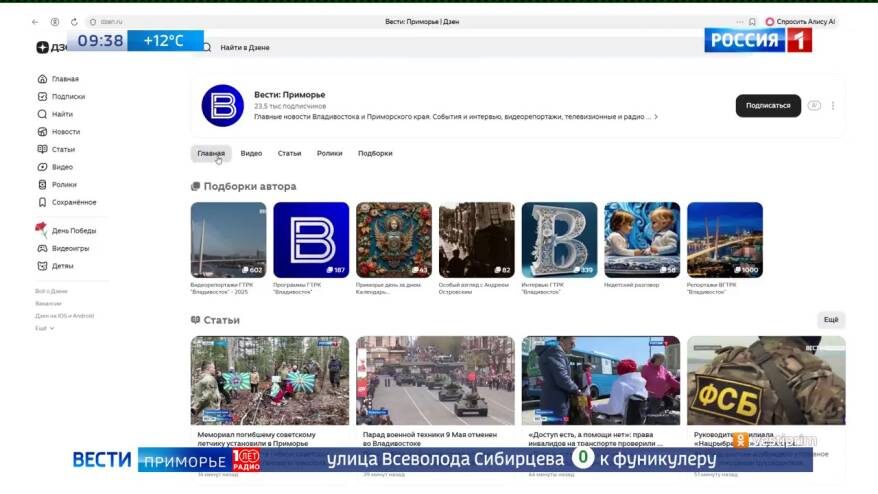Switch to the Видео channel tab

coord(251,153)
